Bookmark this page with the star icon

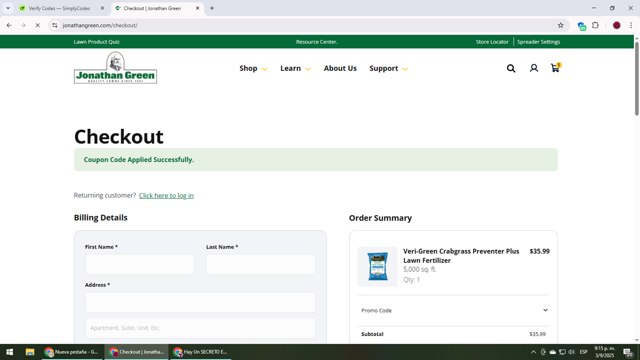pos(560,25)
